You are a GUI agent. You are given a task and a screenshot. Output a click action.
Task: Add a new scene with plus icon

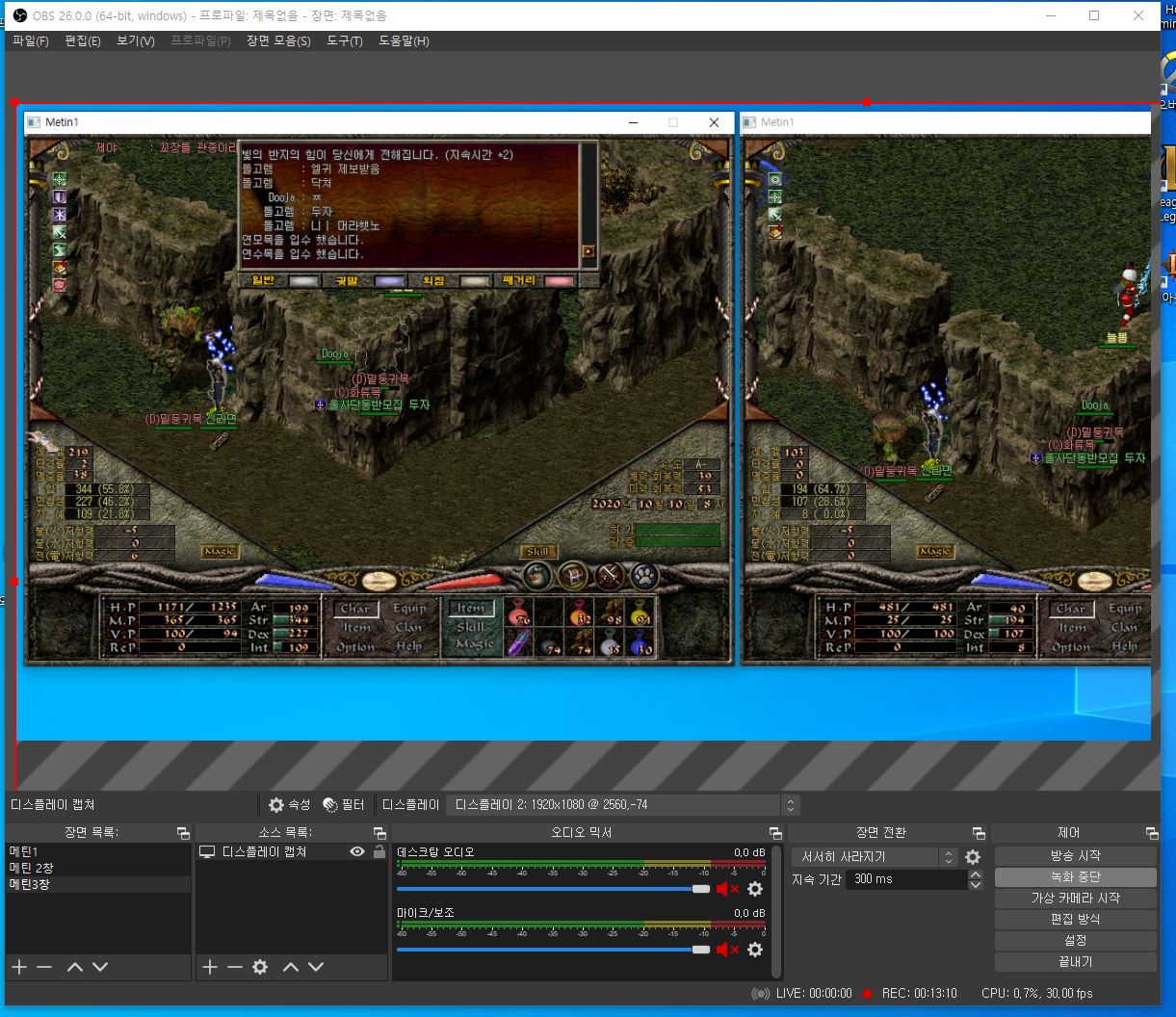[x=18, y=967]
